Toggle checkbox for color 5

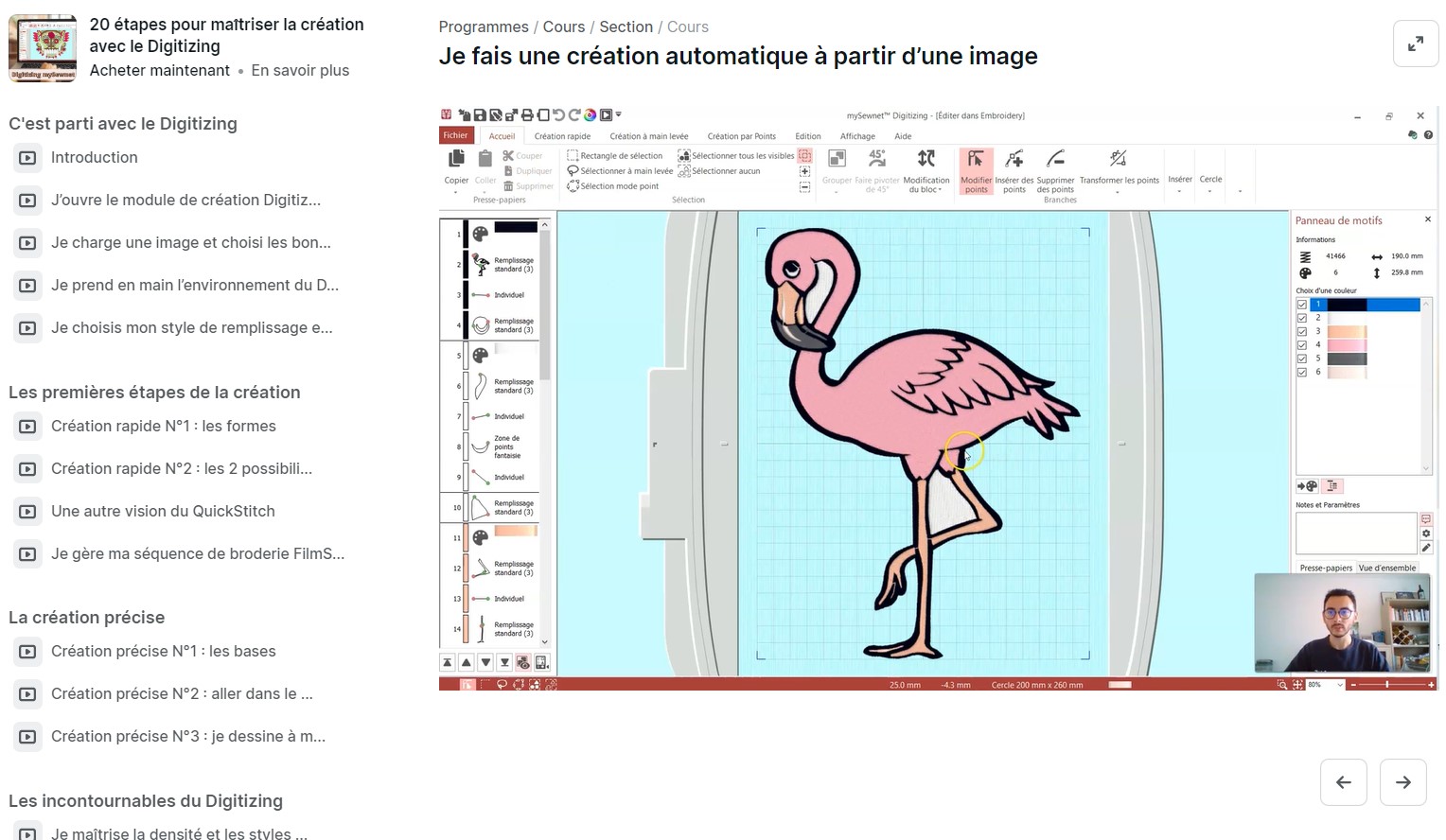click(x=1302, y=359)
